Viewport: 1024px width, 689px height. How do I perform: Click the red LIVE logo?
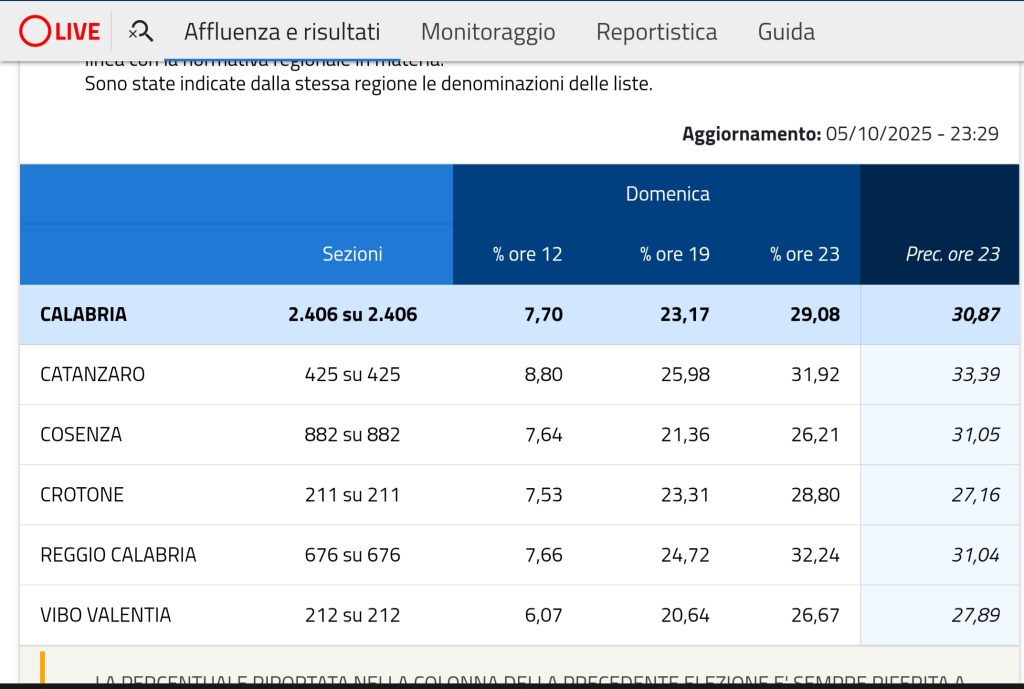click(60, 32)
